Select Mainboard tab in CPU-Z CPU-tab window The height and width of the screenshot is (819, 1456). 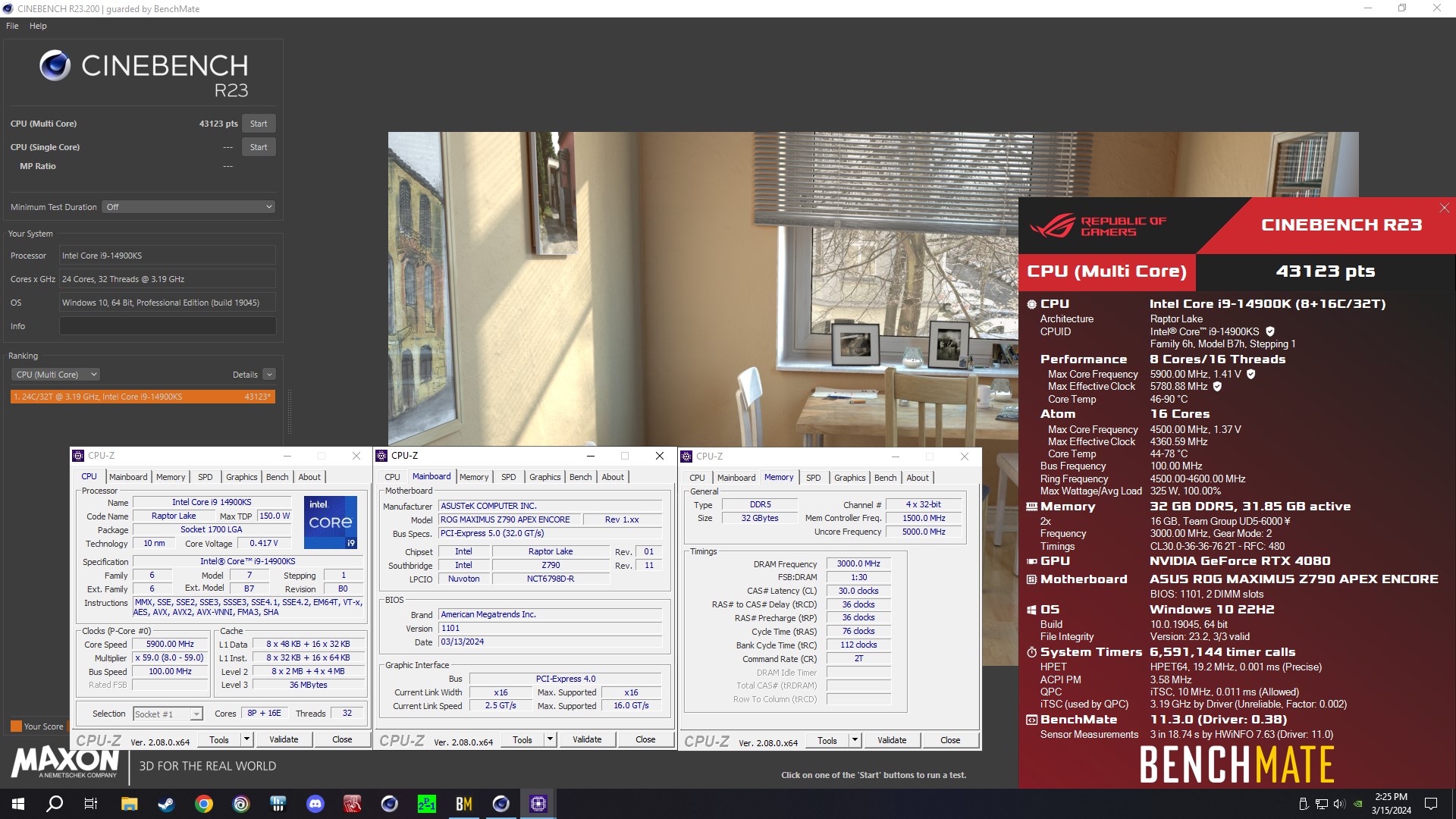pyautogui.click(x=128, y=477)
